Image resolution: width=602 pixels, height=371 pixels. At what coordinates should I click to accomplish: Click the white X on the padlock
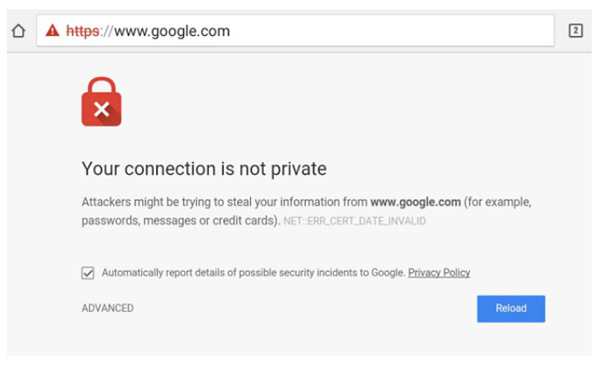tap(102, 109)
